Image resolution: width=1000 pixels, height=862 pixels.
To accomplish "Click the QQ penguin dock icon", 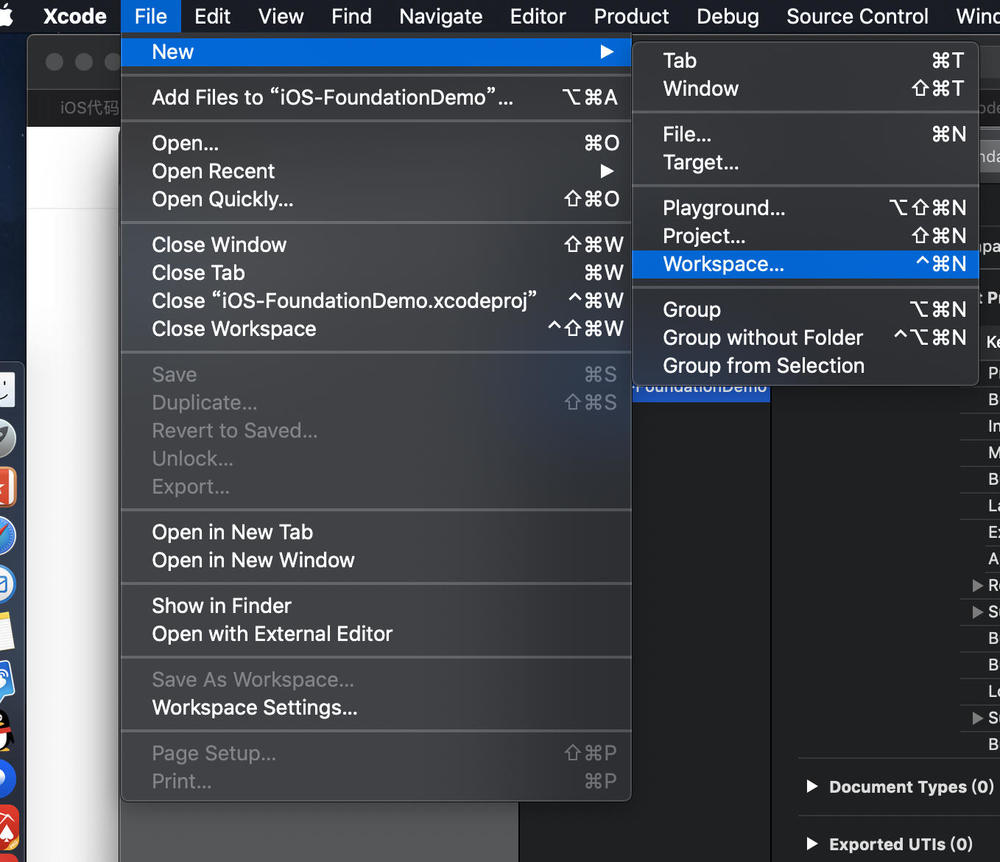I will tap(5, 731).
